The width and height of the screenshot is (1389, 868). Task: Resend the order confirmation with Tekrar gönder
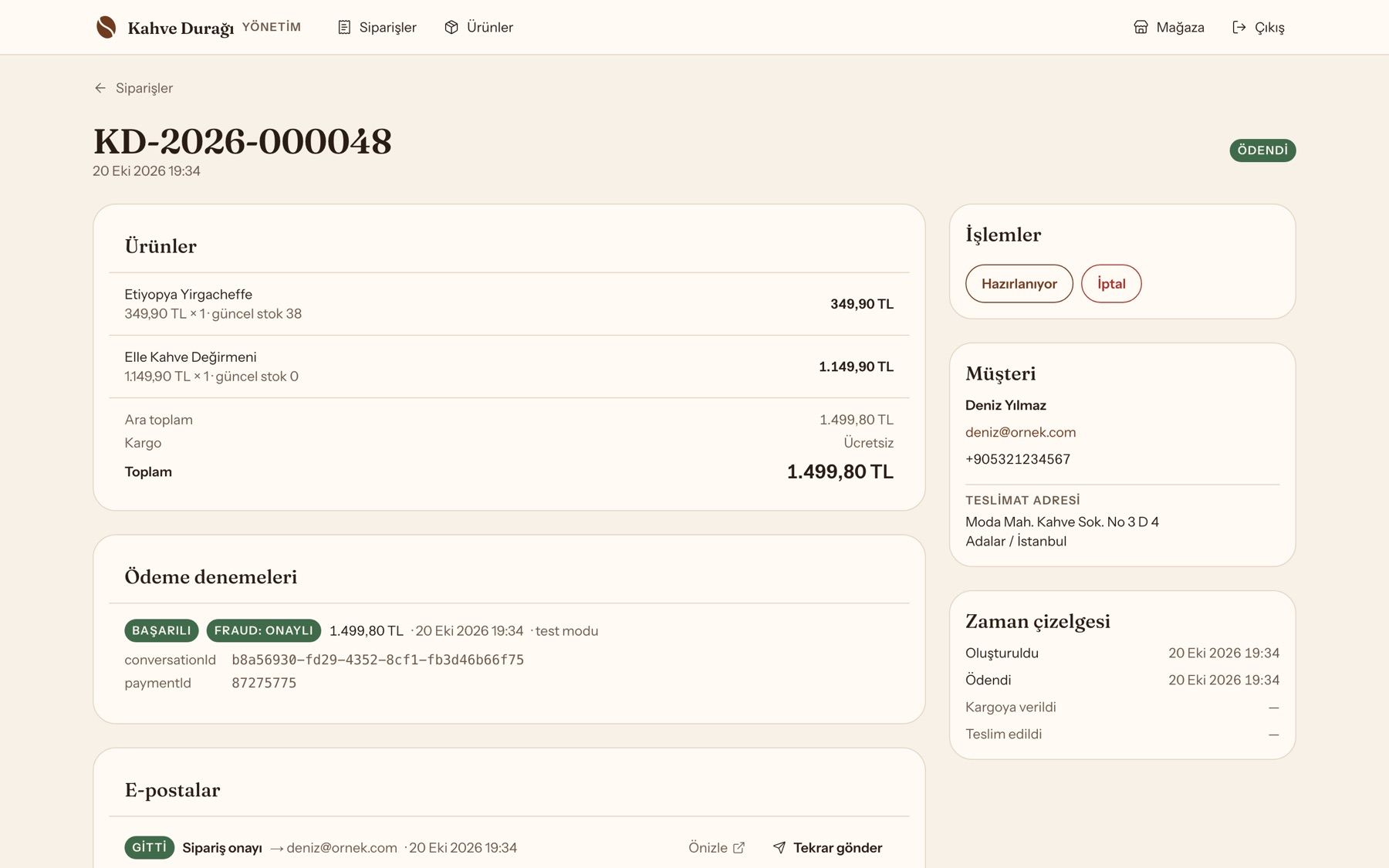tap(827, 847)
